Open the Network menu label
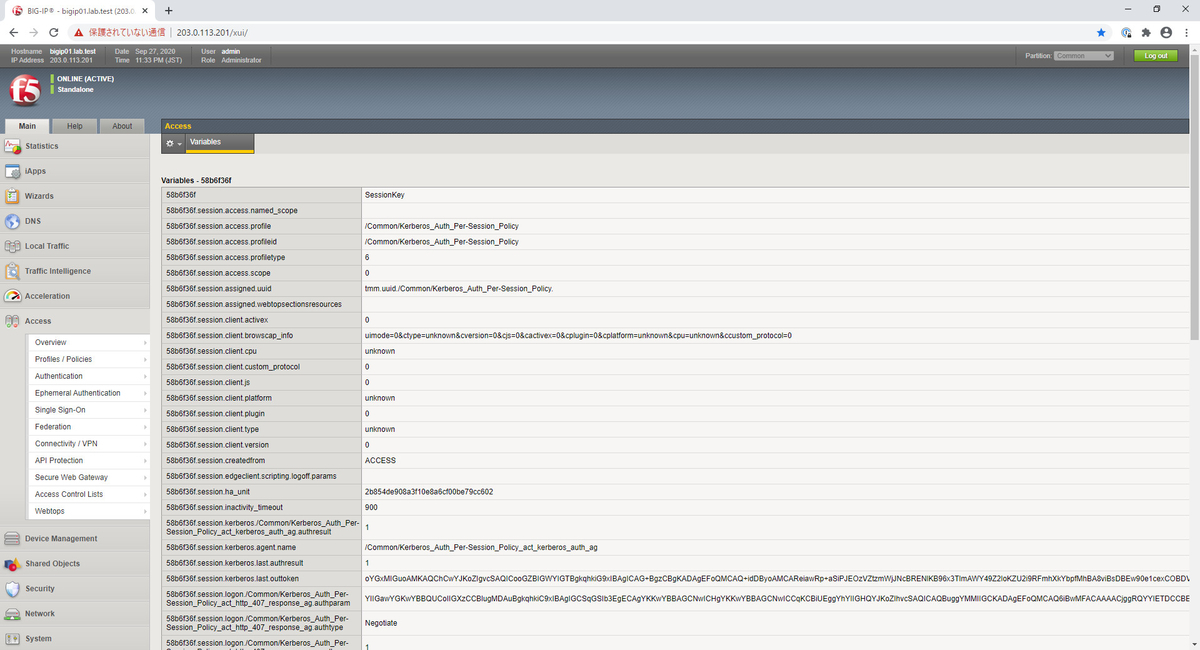Image resolution: width=1200 pixels, height=650 pixels. [x=40, y=613]
